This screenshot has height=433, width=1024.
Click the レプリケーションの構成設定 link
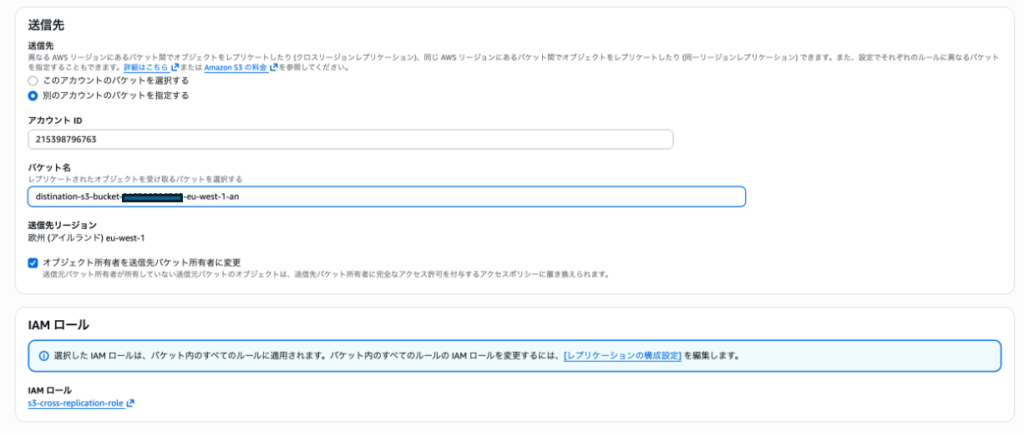[x=622, y=356]
